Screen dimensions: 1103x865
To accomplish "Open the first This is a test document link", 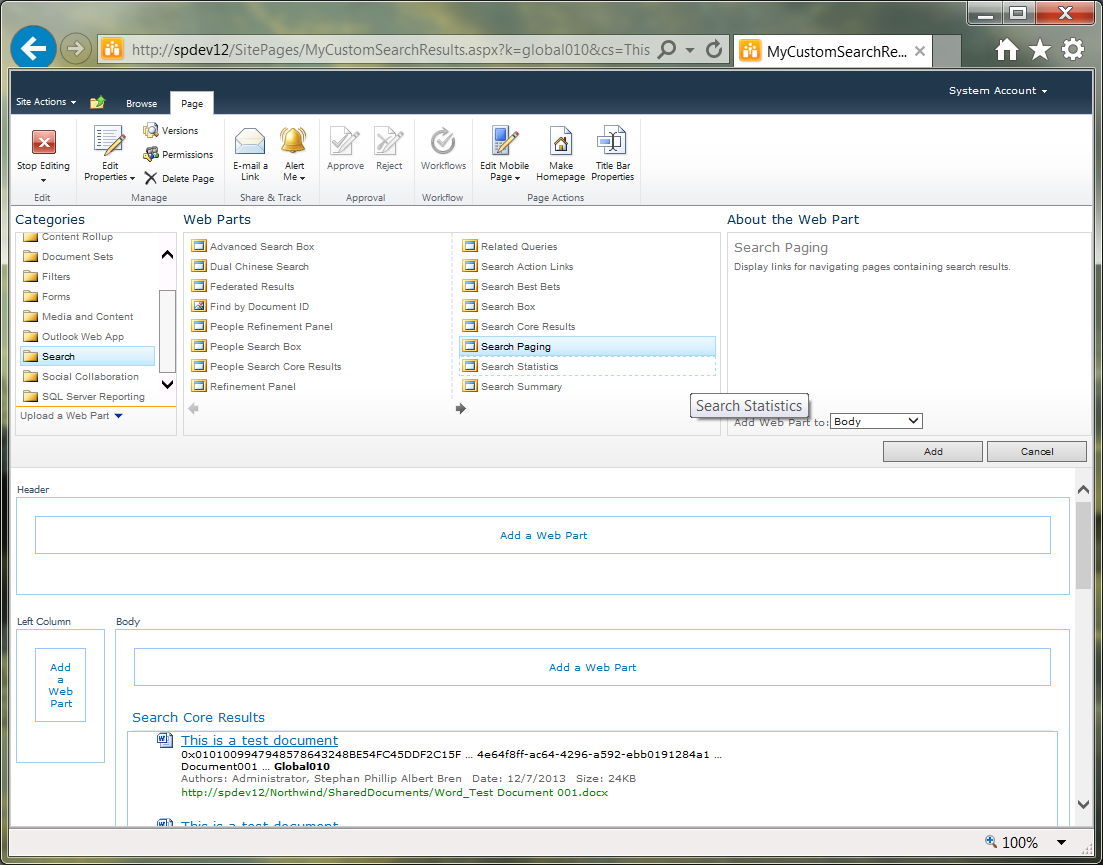I will [260, 741].
